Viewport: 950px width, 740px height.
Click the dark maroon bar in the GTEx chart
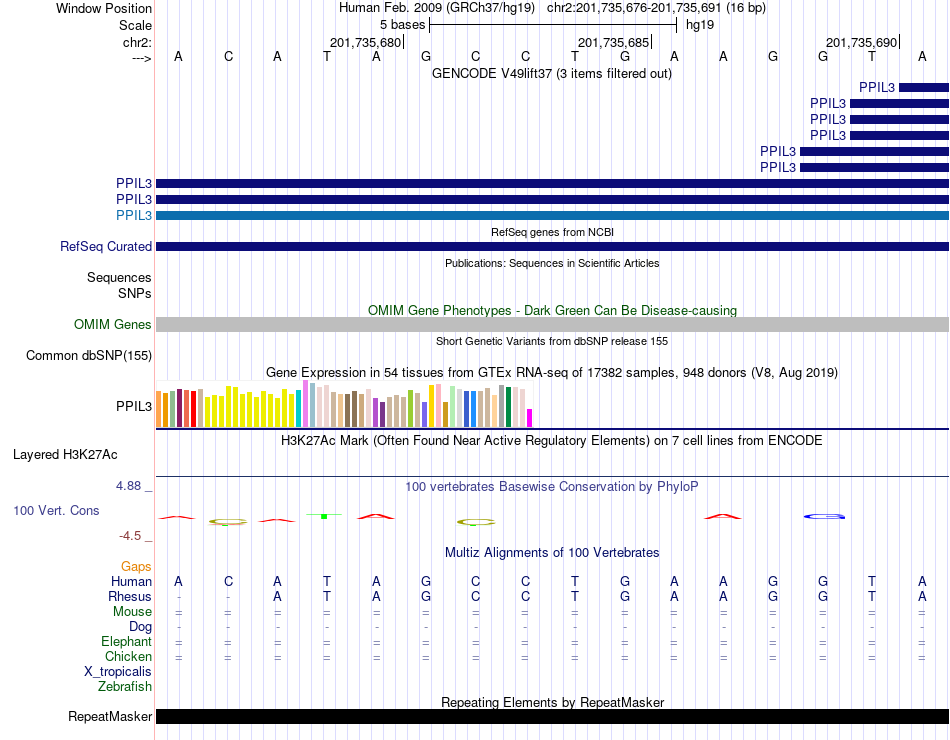point(179,408)
